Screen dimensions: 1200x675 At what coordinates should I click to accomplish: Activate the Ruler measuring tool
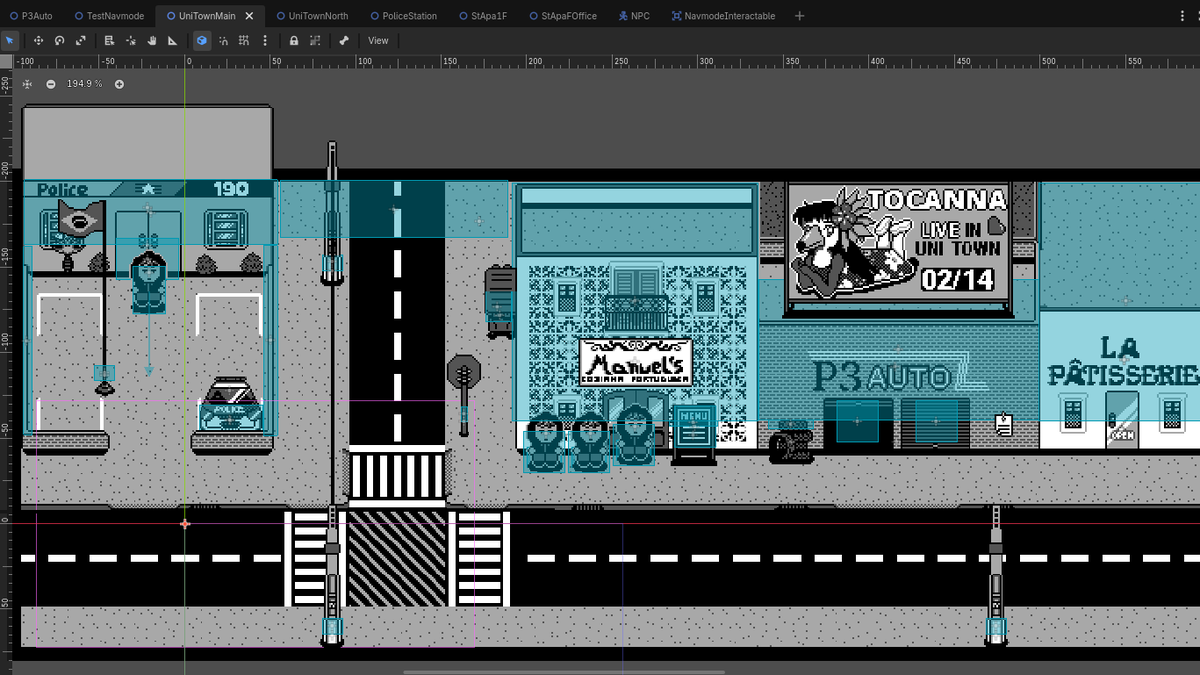pos(173,40)
